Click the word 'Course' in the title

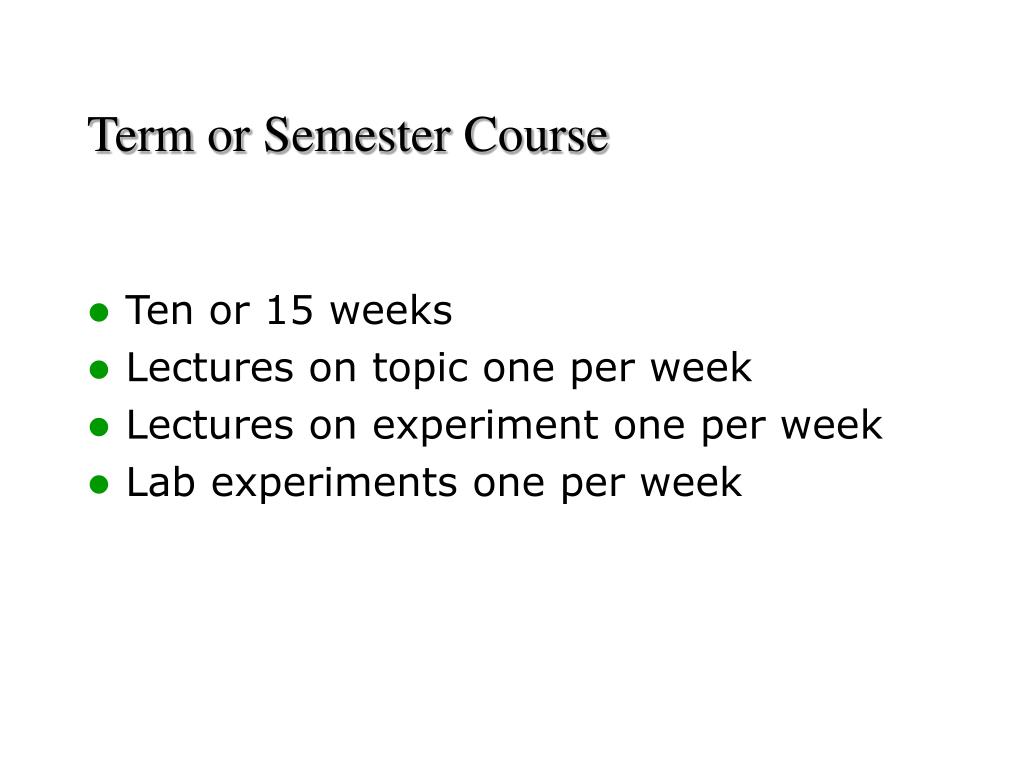(x=536, y=135)
